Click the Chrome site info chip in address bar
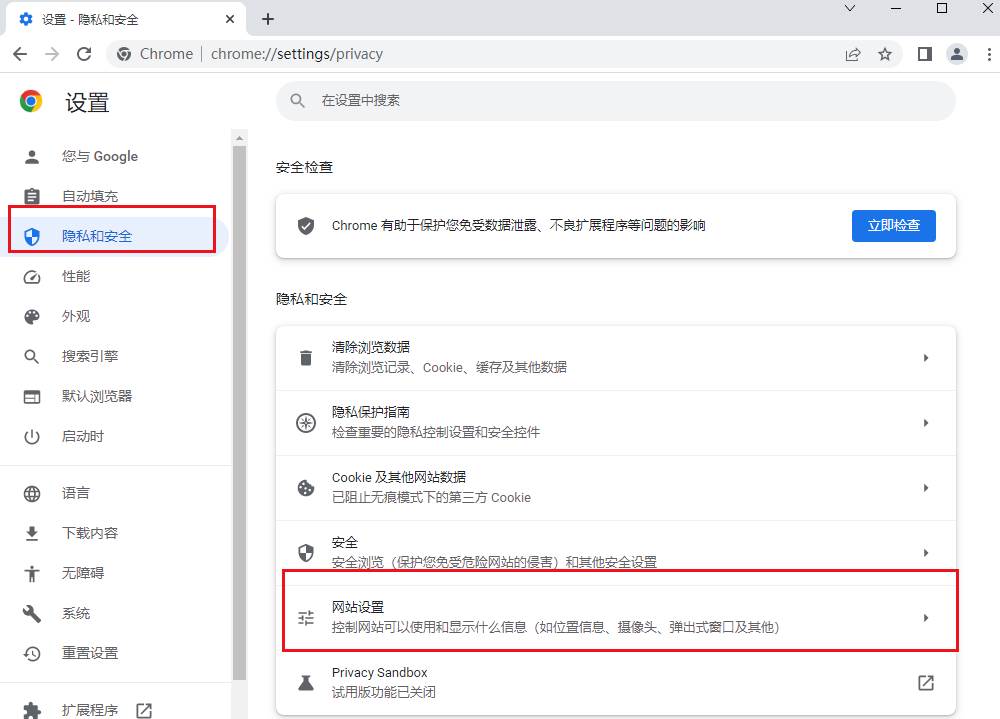This screenshot has height=719, width=1000. point(155,54)
